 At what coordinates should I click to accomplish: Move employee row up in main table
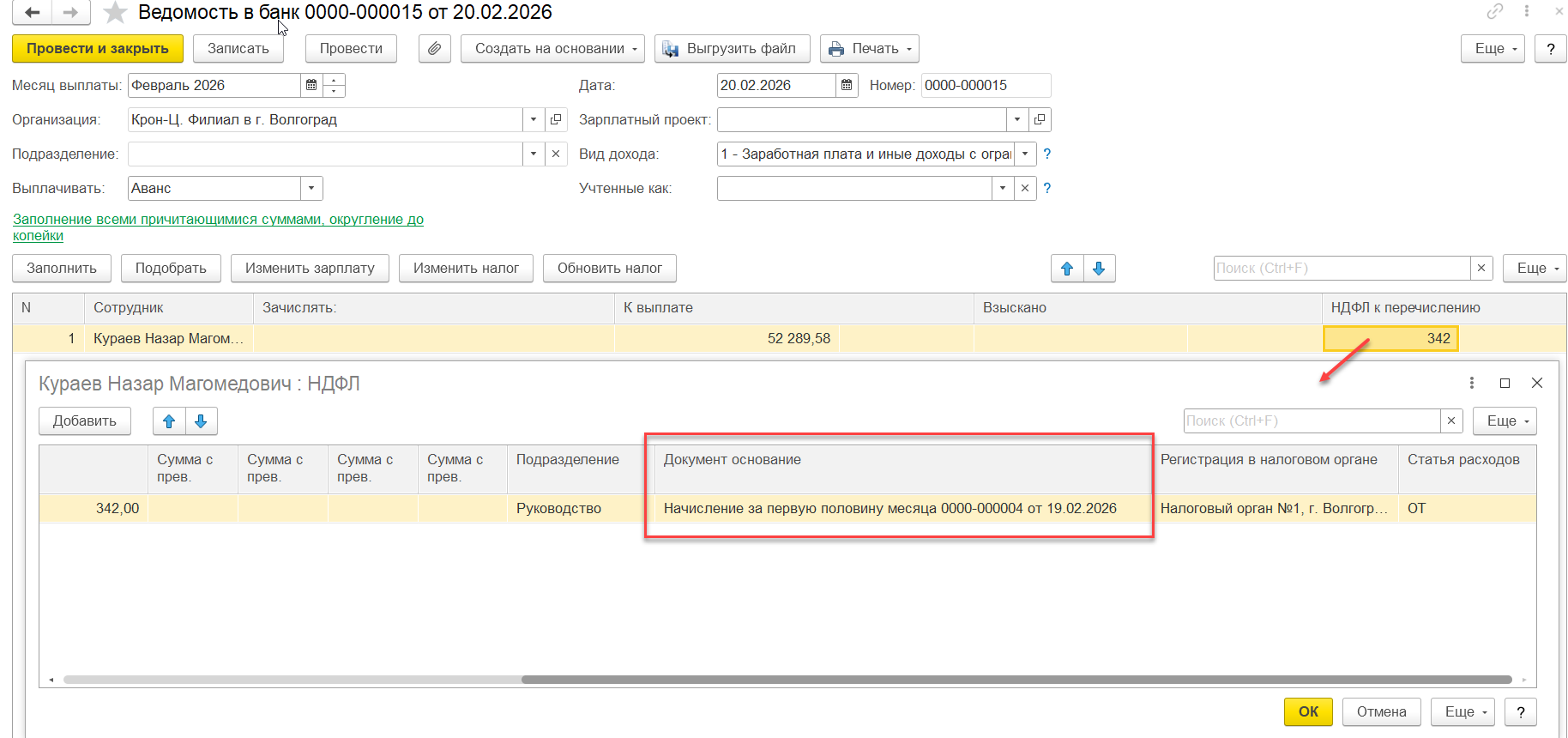[x=1067, y=269]
